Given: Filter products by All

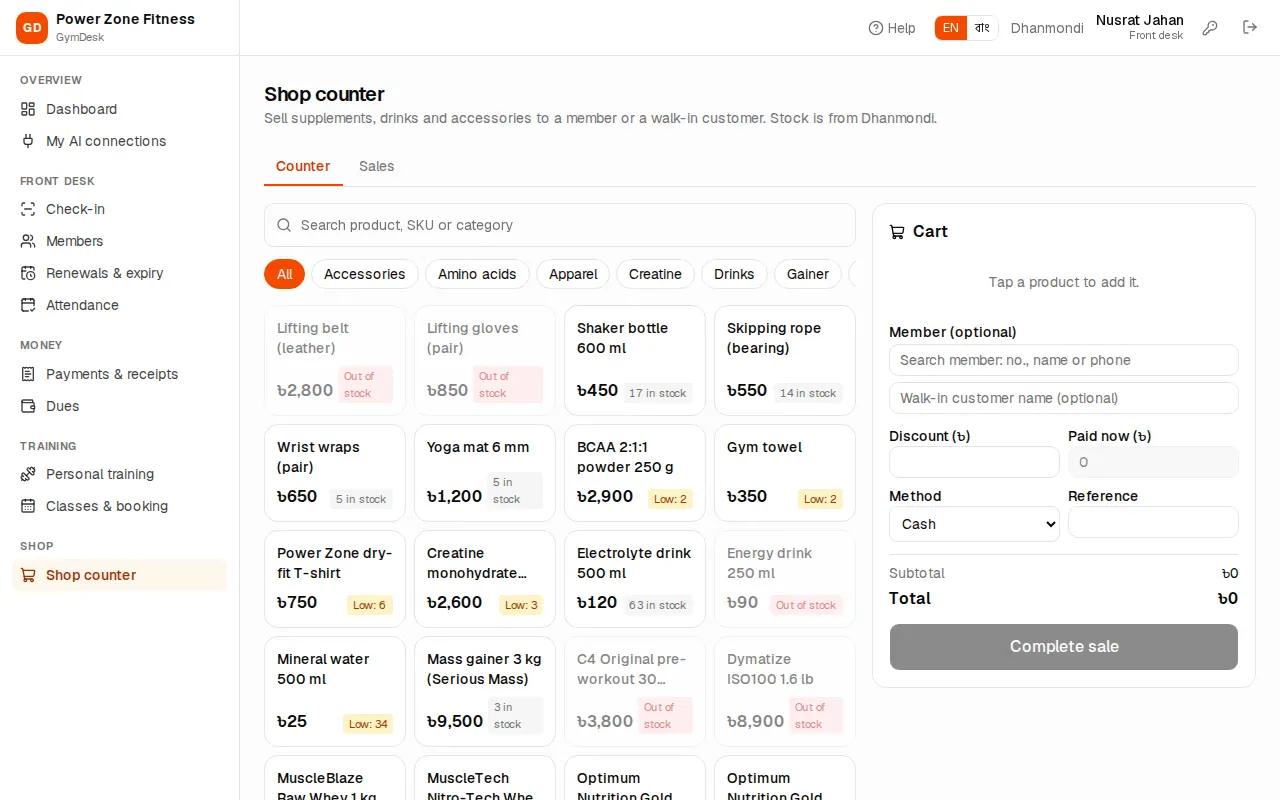Looking at the screenshot, I should point(285,274).
